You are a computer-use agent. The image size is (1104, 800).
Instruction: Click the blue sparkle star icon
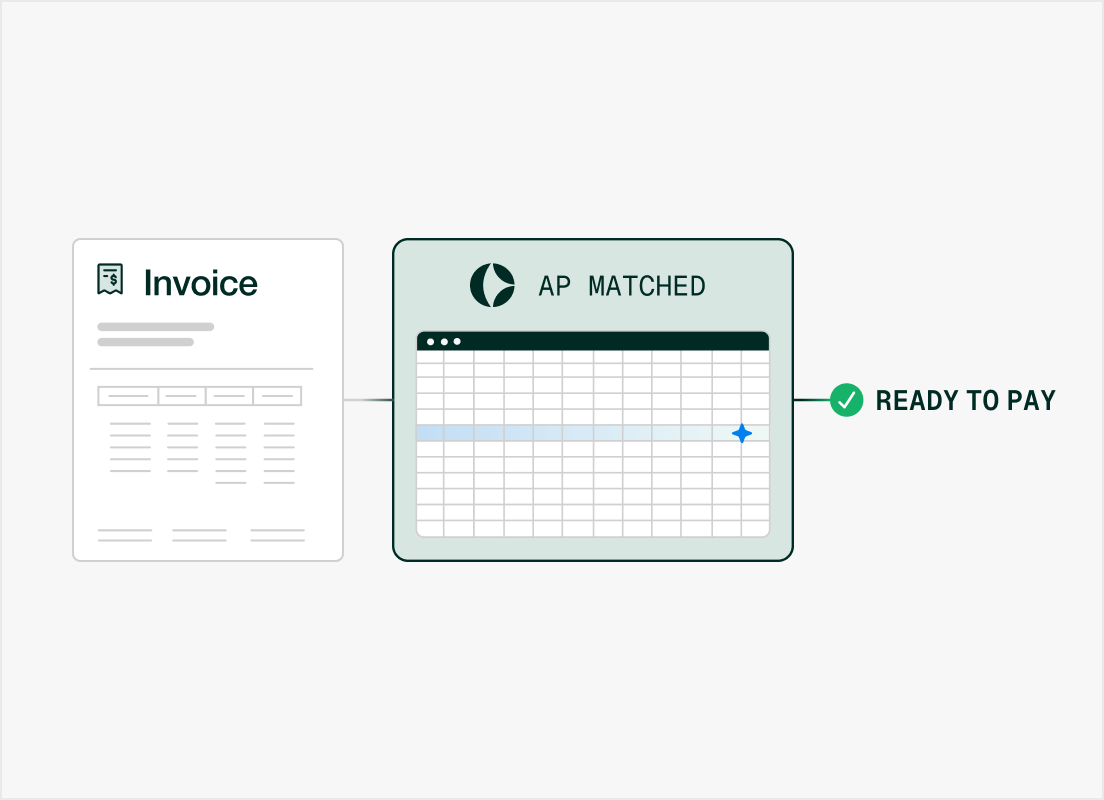tap(741, 433)
